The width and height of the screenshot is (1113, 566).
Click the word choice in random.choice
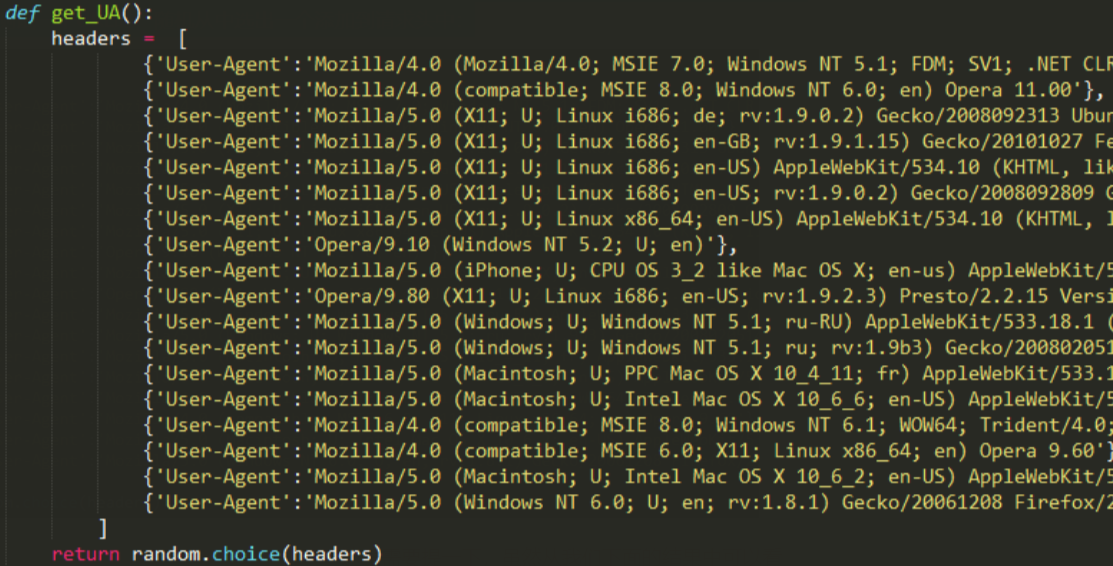click(x=246, y=554)
